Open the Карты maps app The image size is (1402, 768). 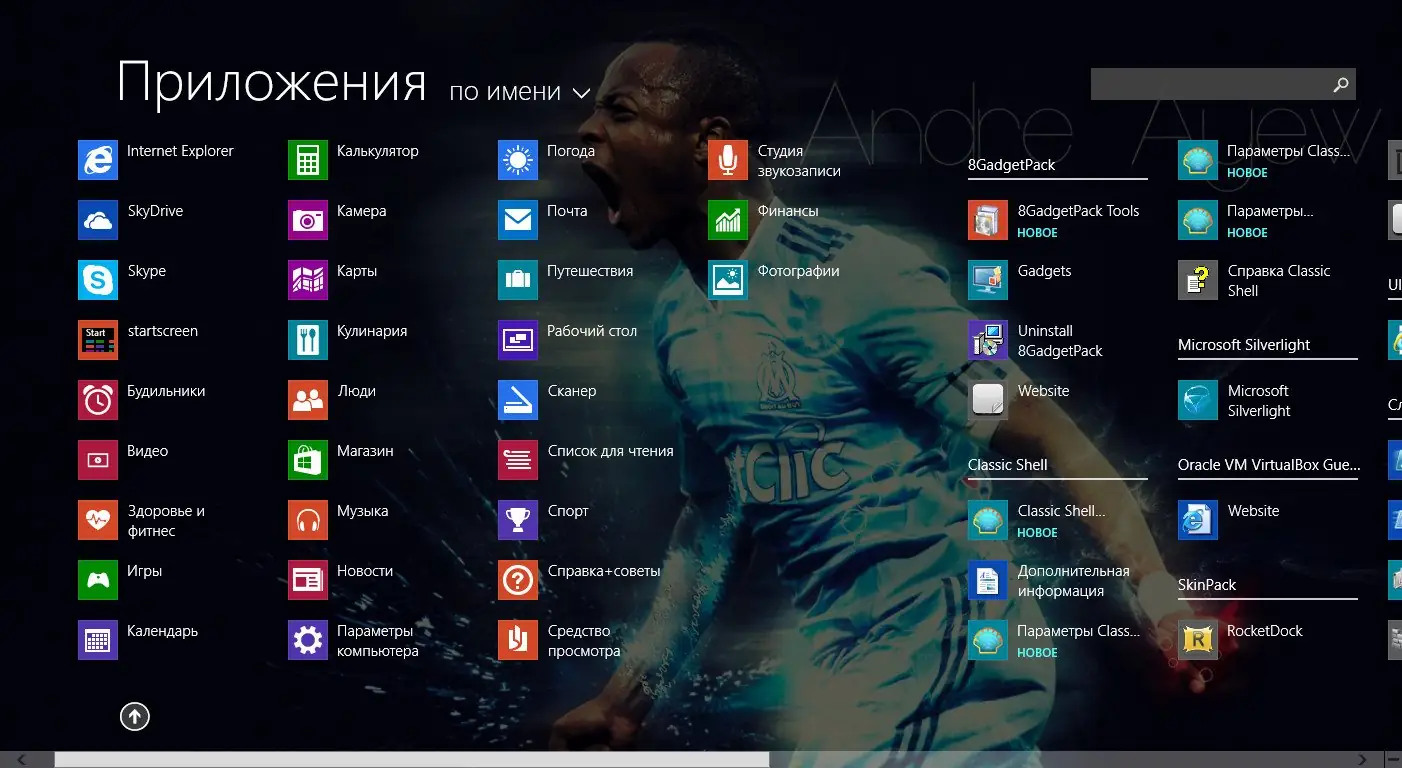[x=333, y=280]
